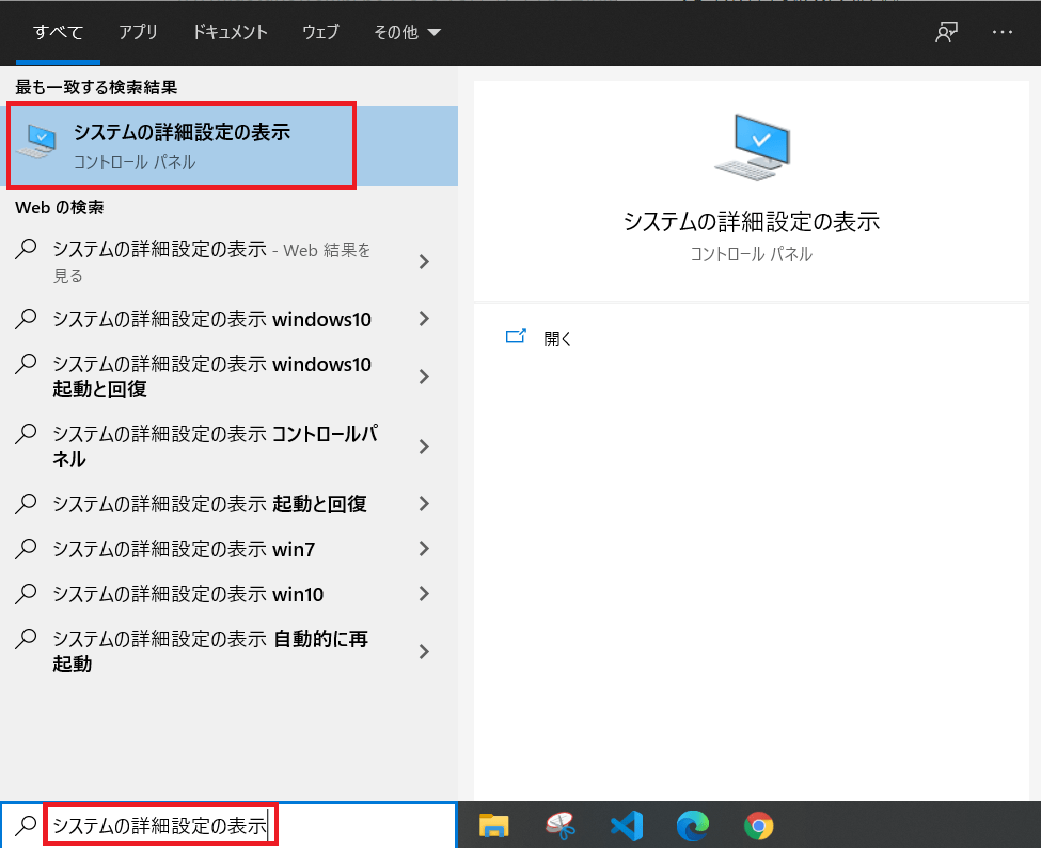Expand arrow for 'windows10 起動と回復' suggestion
The width and height of the screenshot is (1041, 848).
coord(424,377)
